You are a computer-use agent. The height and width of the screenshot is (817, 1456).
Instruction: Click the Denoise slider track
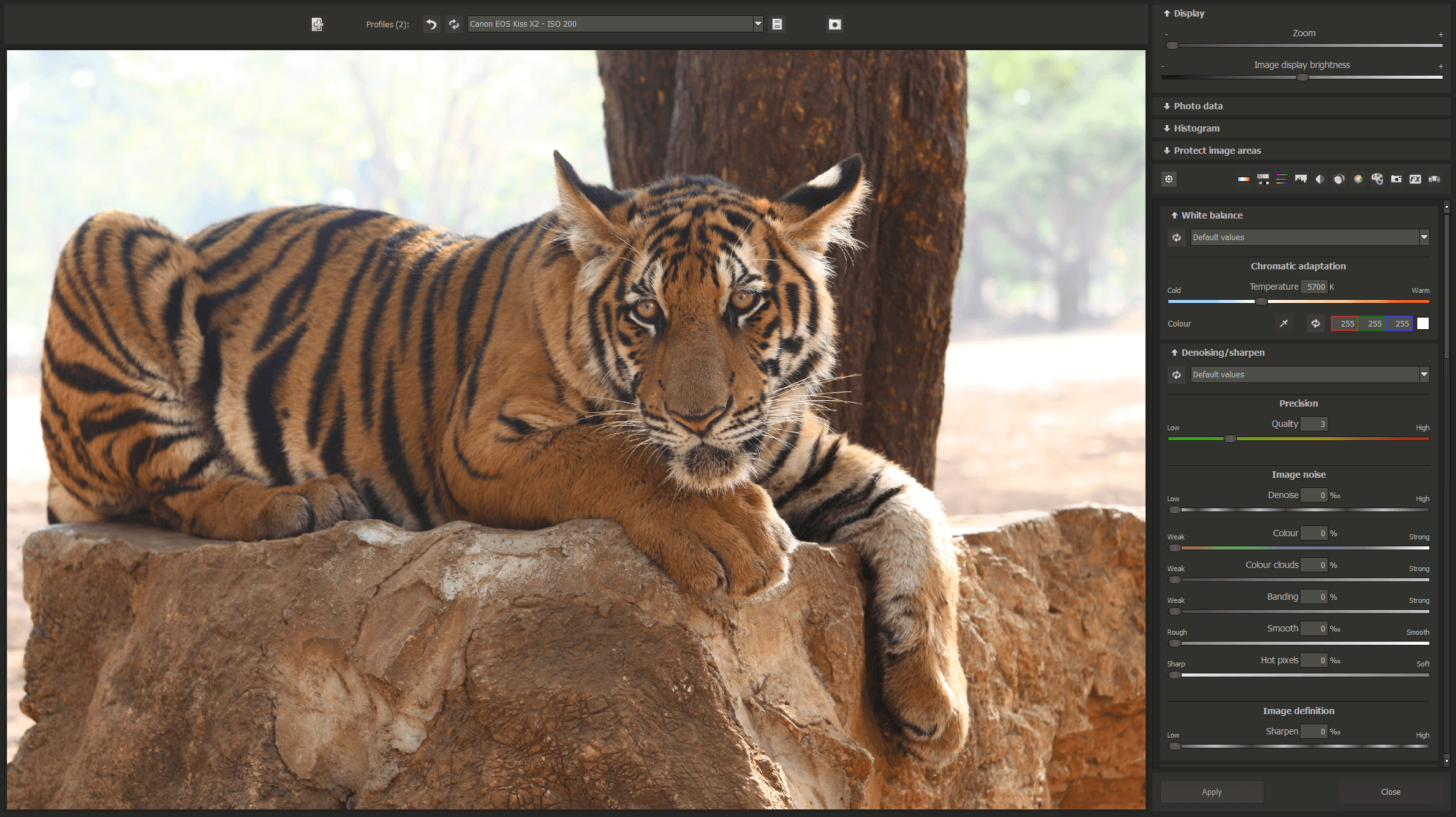[1299, 510]
